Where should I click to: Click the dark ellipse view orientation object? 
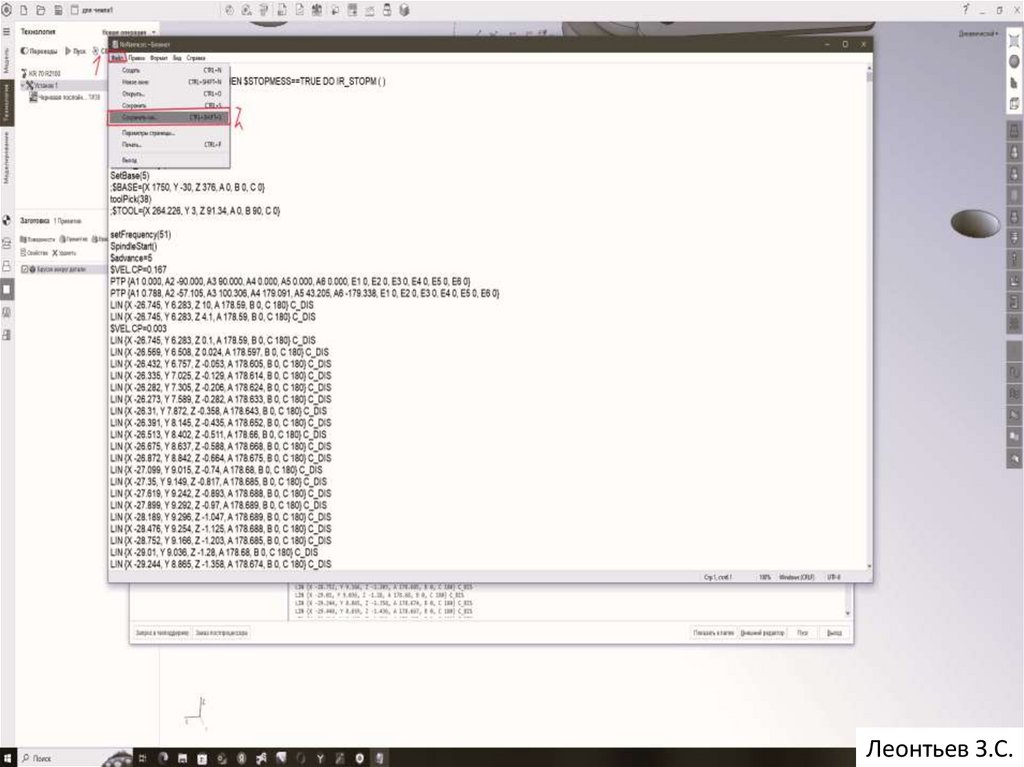coord(975,223)
